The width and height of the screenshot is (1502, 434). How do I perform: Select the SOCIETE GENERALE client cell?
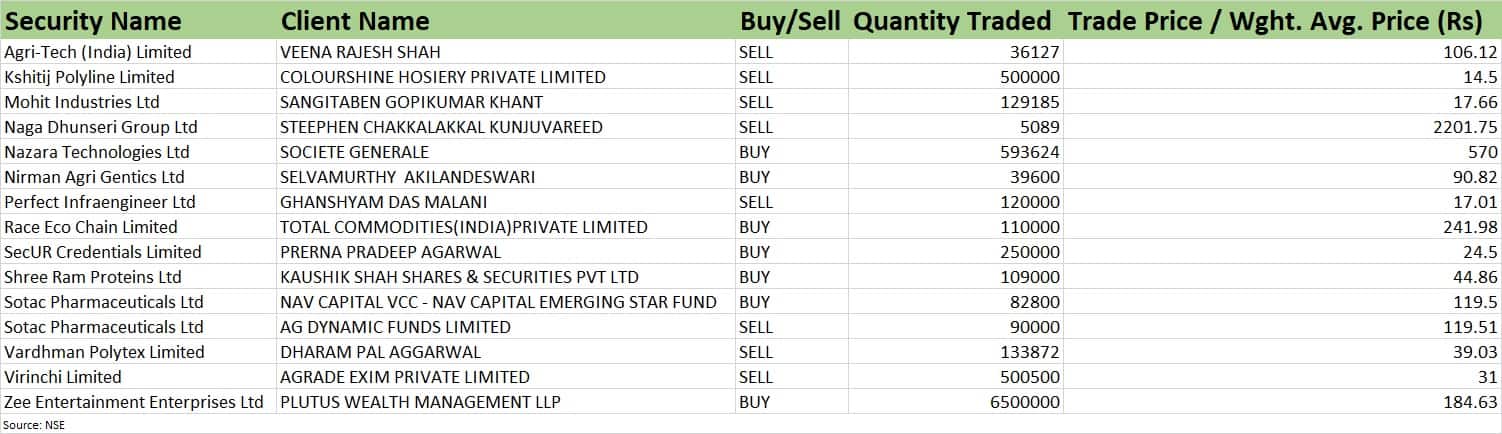[505, 152]
